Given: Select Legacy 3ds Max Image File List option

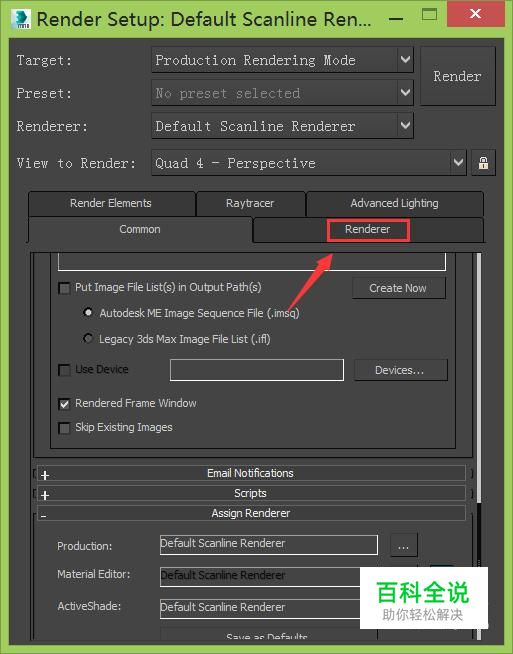Looking at the screenshot, I should [x=88, y=338].
